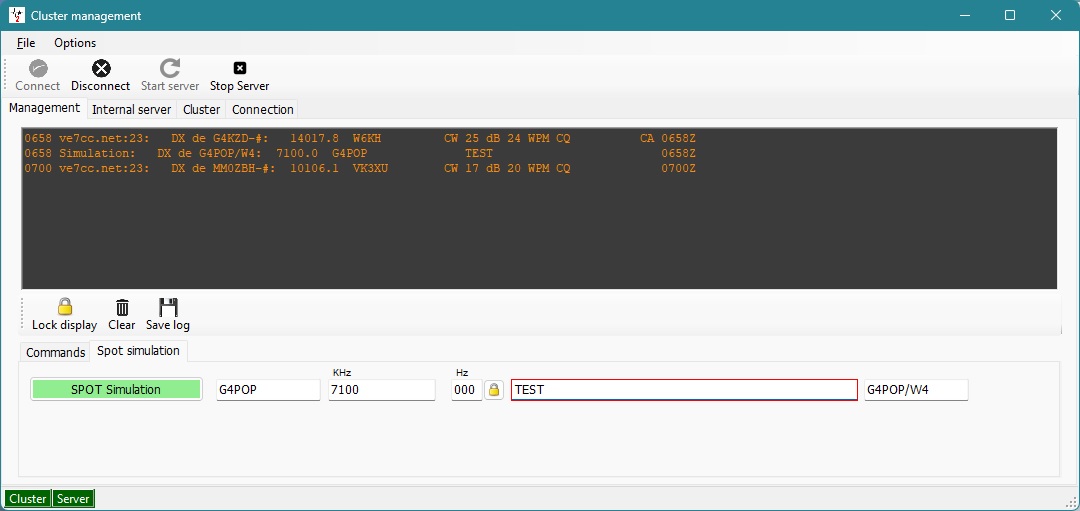
Task: Click the green SPOT Simulation button
Action: (116, 390)
